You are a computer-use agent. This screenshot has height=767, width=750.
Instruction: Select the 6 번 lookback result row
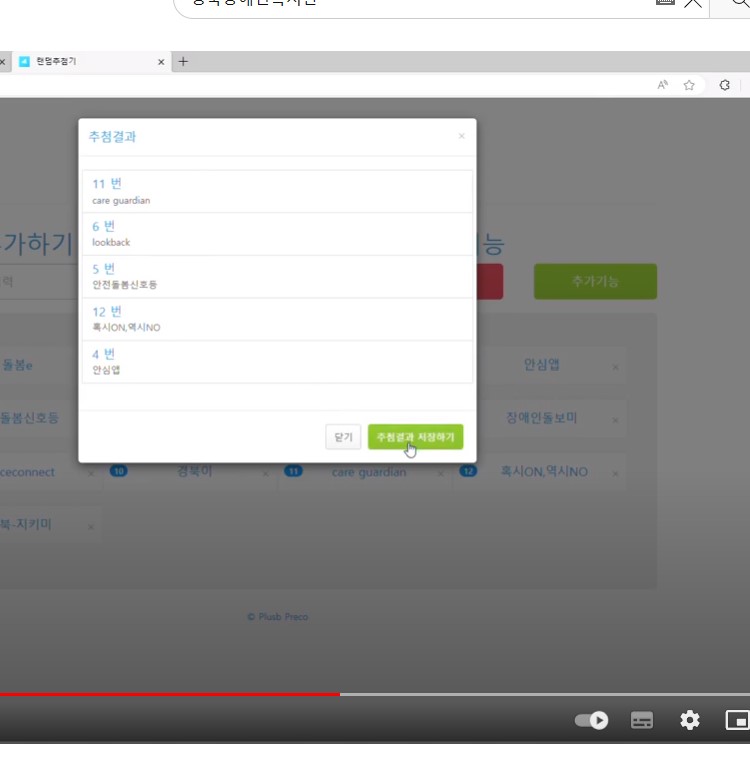[277, 234]
